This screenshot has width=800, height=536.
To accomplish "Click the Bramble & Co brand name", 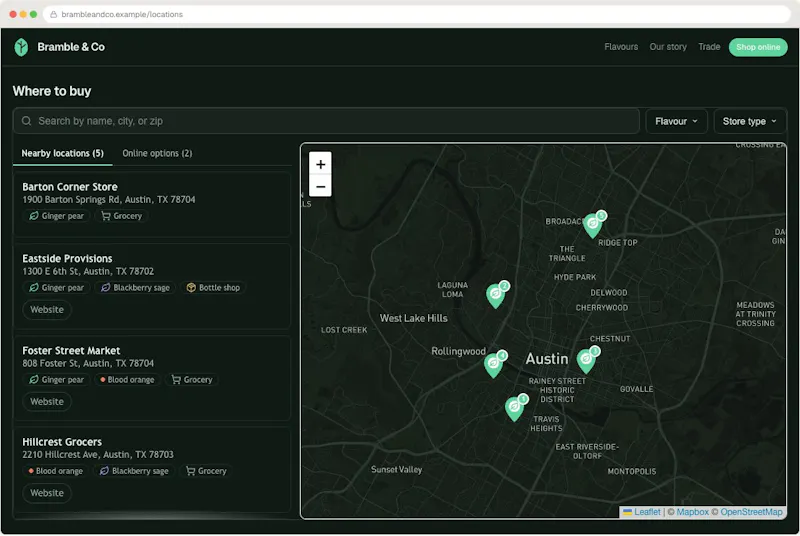I will [x=71, y=47].
